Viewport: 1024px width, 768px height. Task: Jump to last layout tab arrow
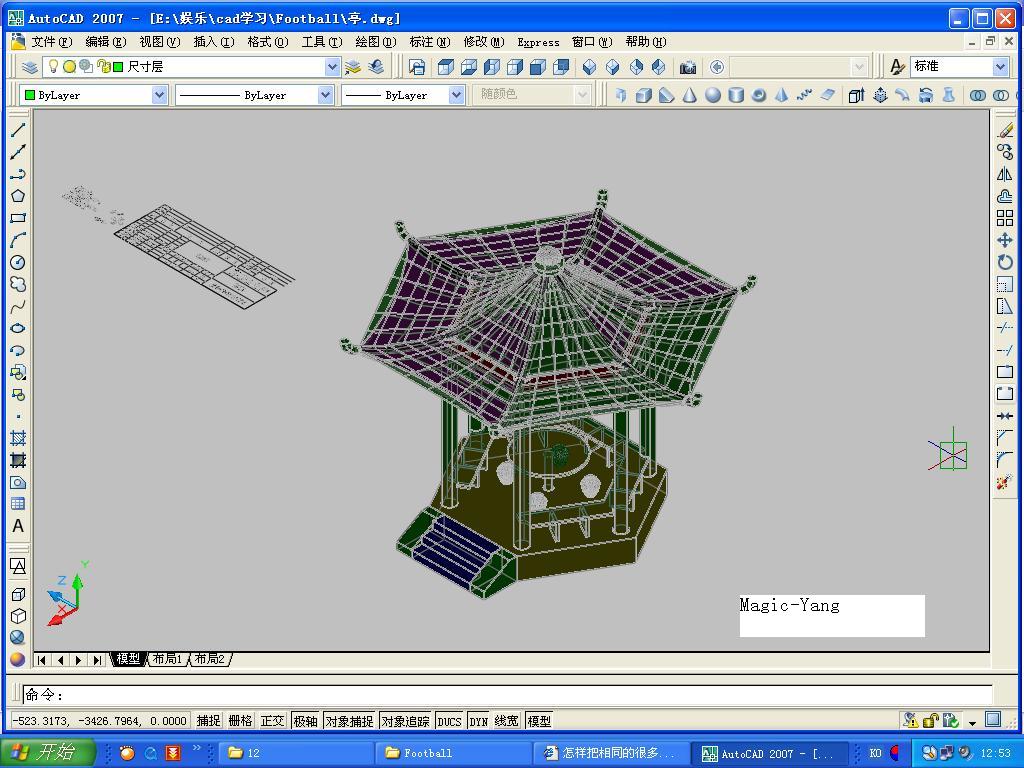(x=97, y=660)
